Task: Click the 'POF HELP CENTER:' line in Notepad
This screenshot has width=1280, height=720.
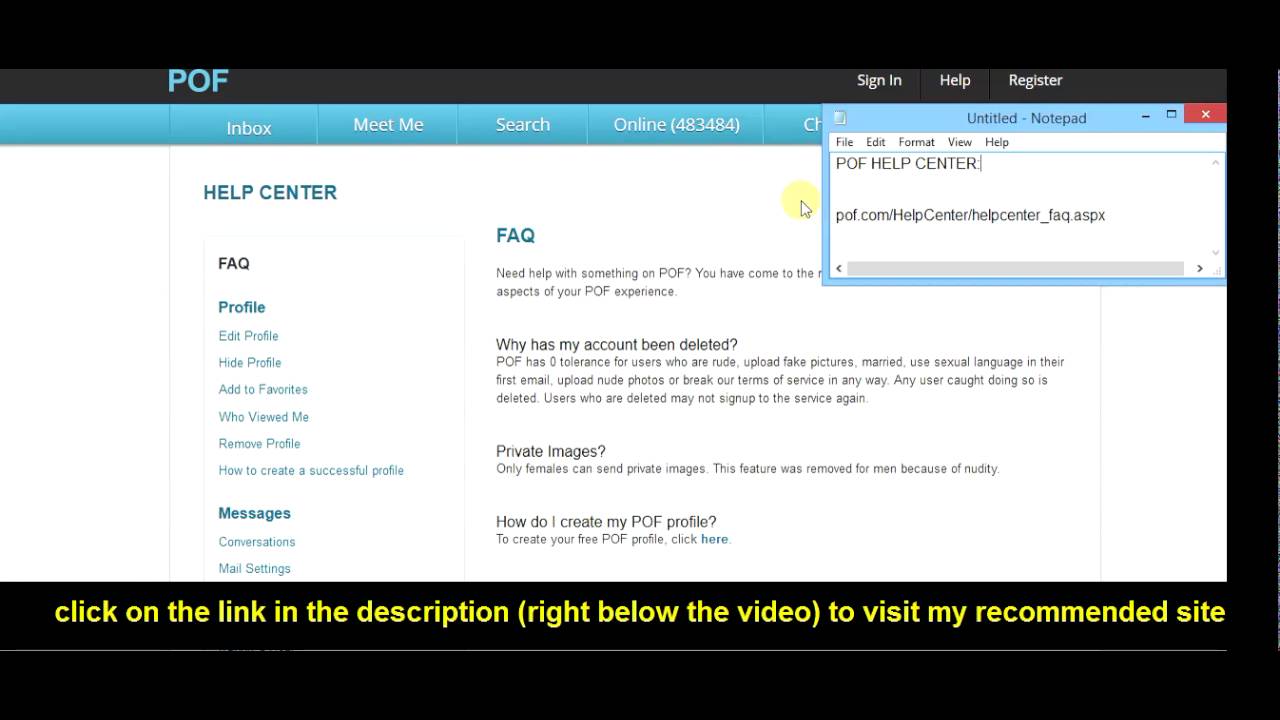Action: tap(908, 163)
